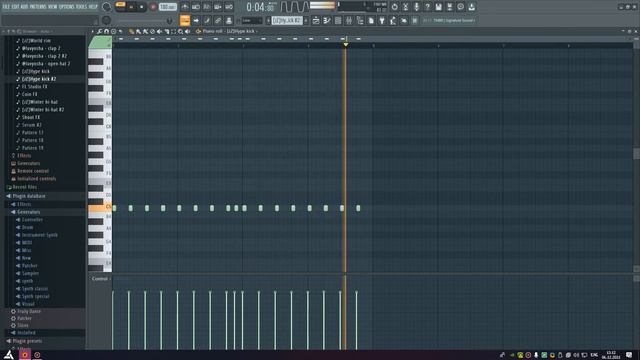640x360 pixels.
Task: Toggle the blend recording overdub option
Action: [218, 7]
